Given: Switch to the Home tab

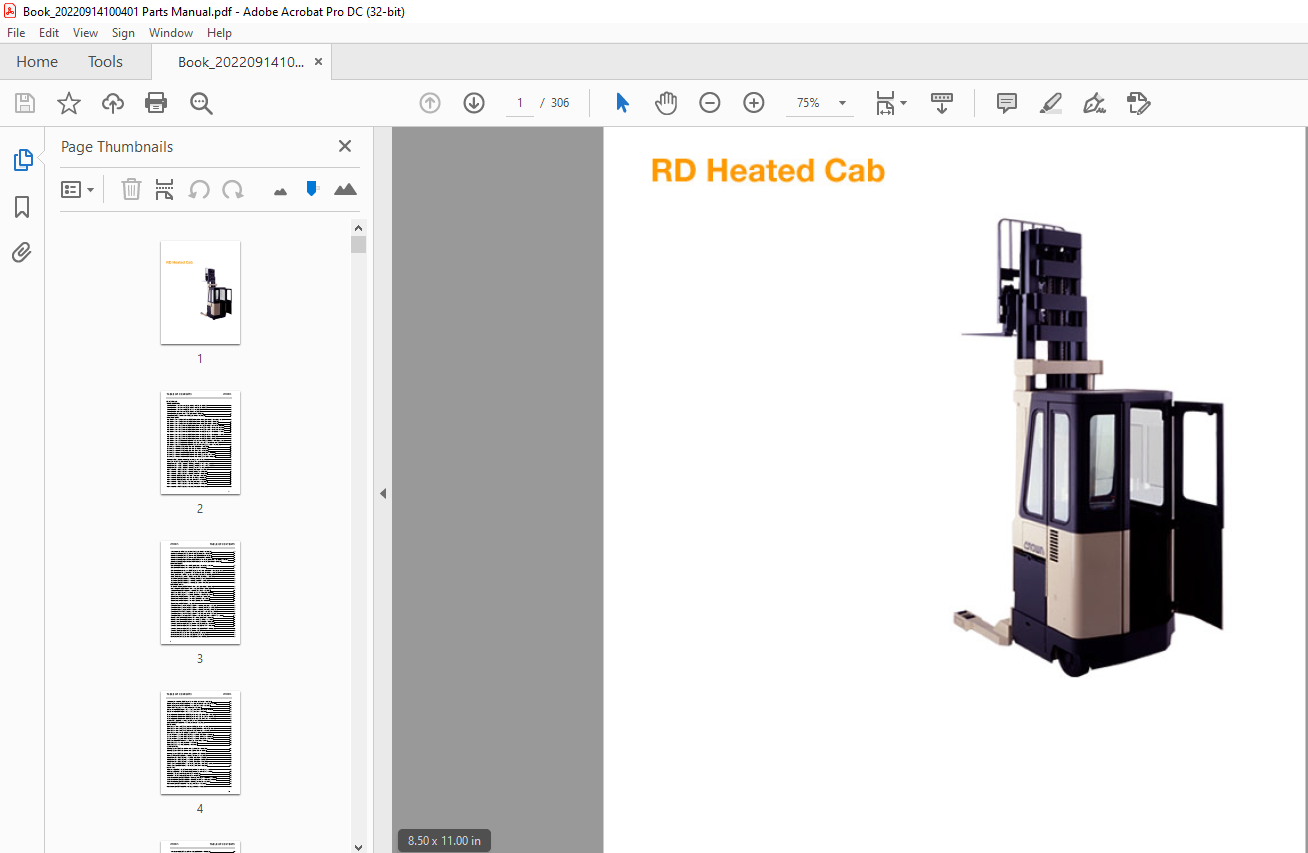Looking at the screenshot, I should (37, 62).
